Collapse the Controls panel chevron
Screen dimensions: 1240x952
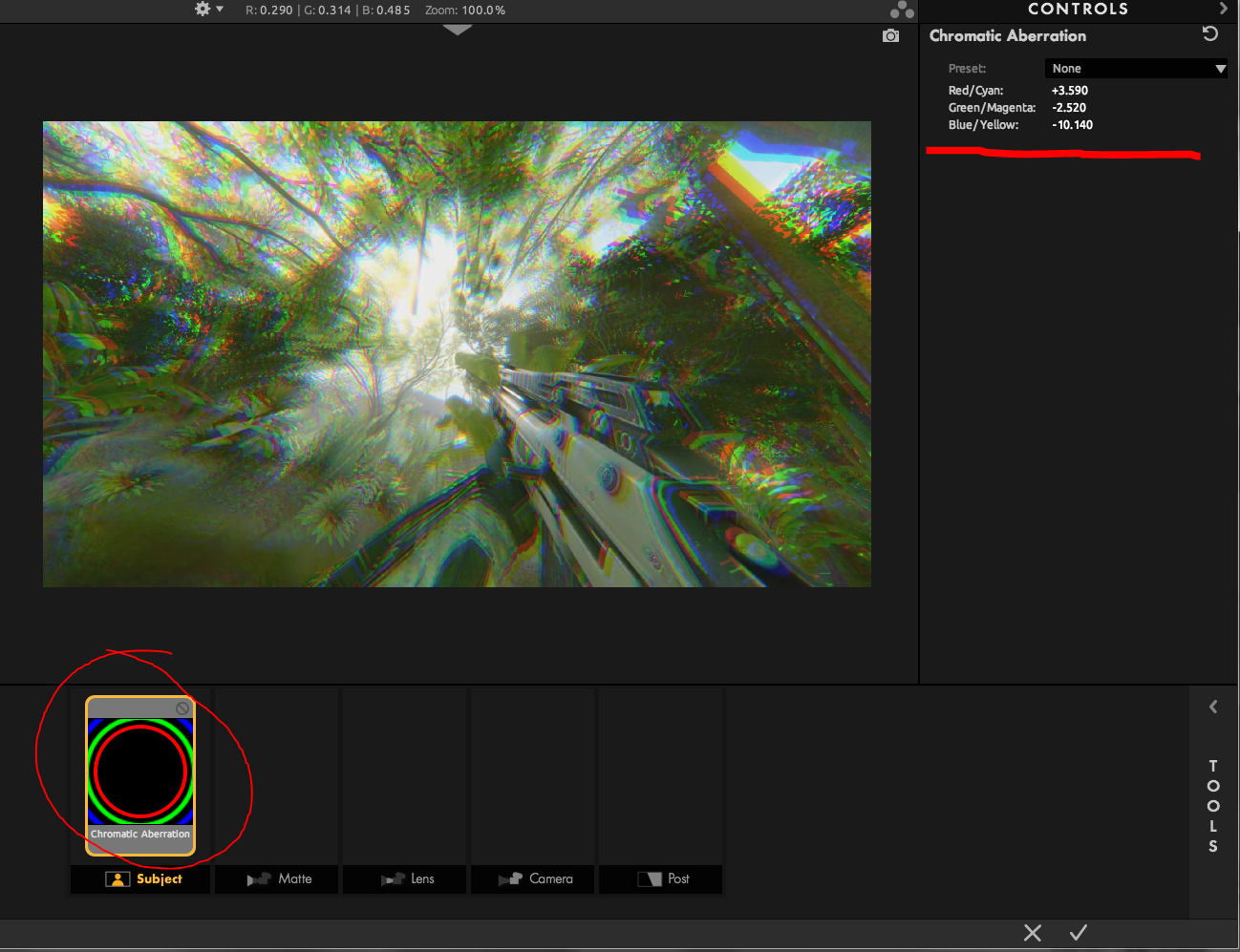click(1223, 9)
